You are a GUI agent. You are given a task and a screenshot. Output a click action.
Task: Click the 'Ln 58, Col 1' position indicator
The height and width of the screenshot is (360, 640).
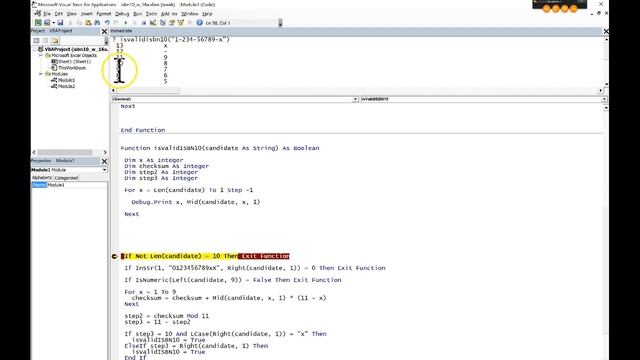(218, 23)
